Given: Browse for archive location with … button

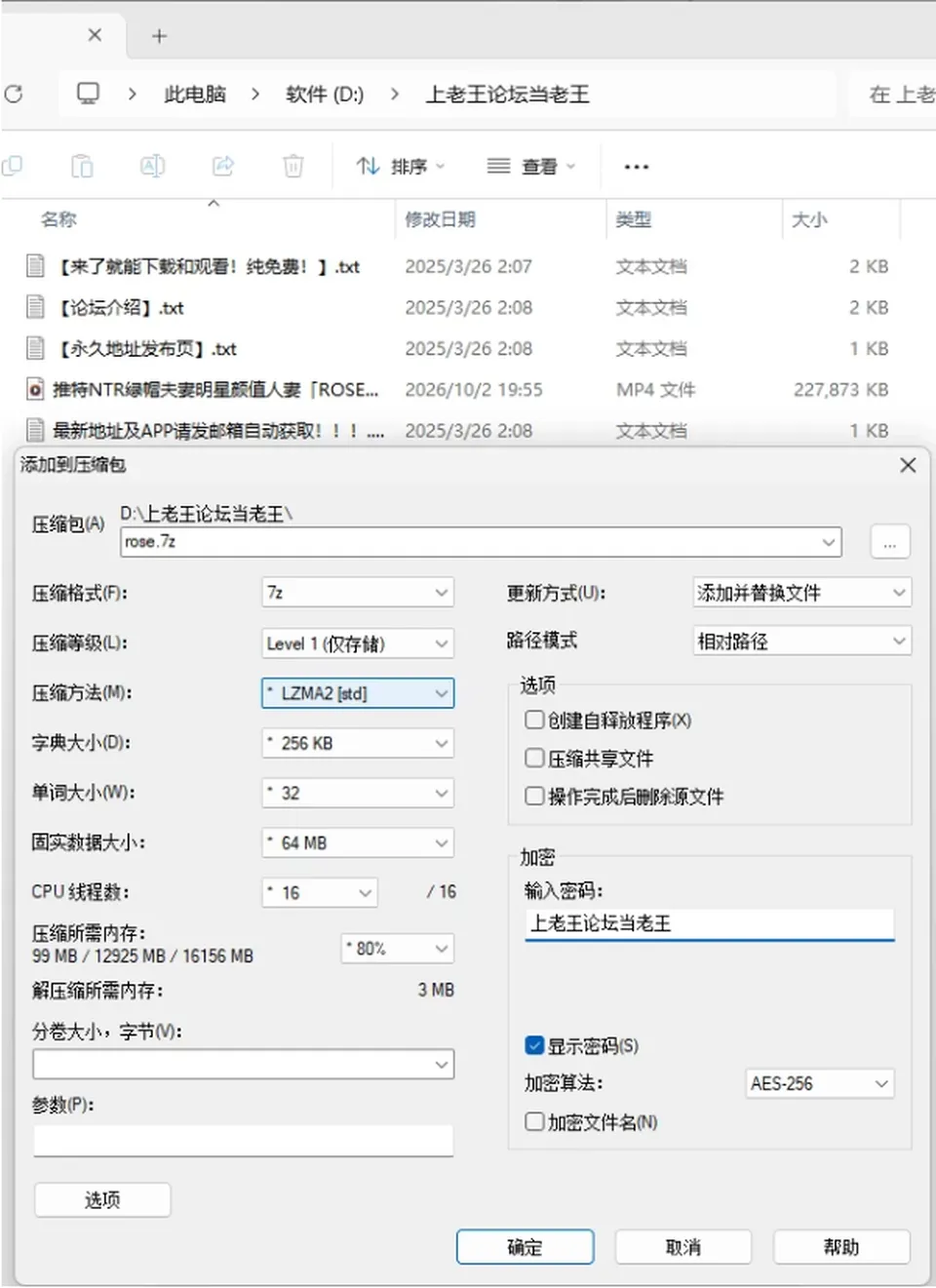Looking at the screenshot, I should click(x=889, y=542).
